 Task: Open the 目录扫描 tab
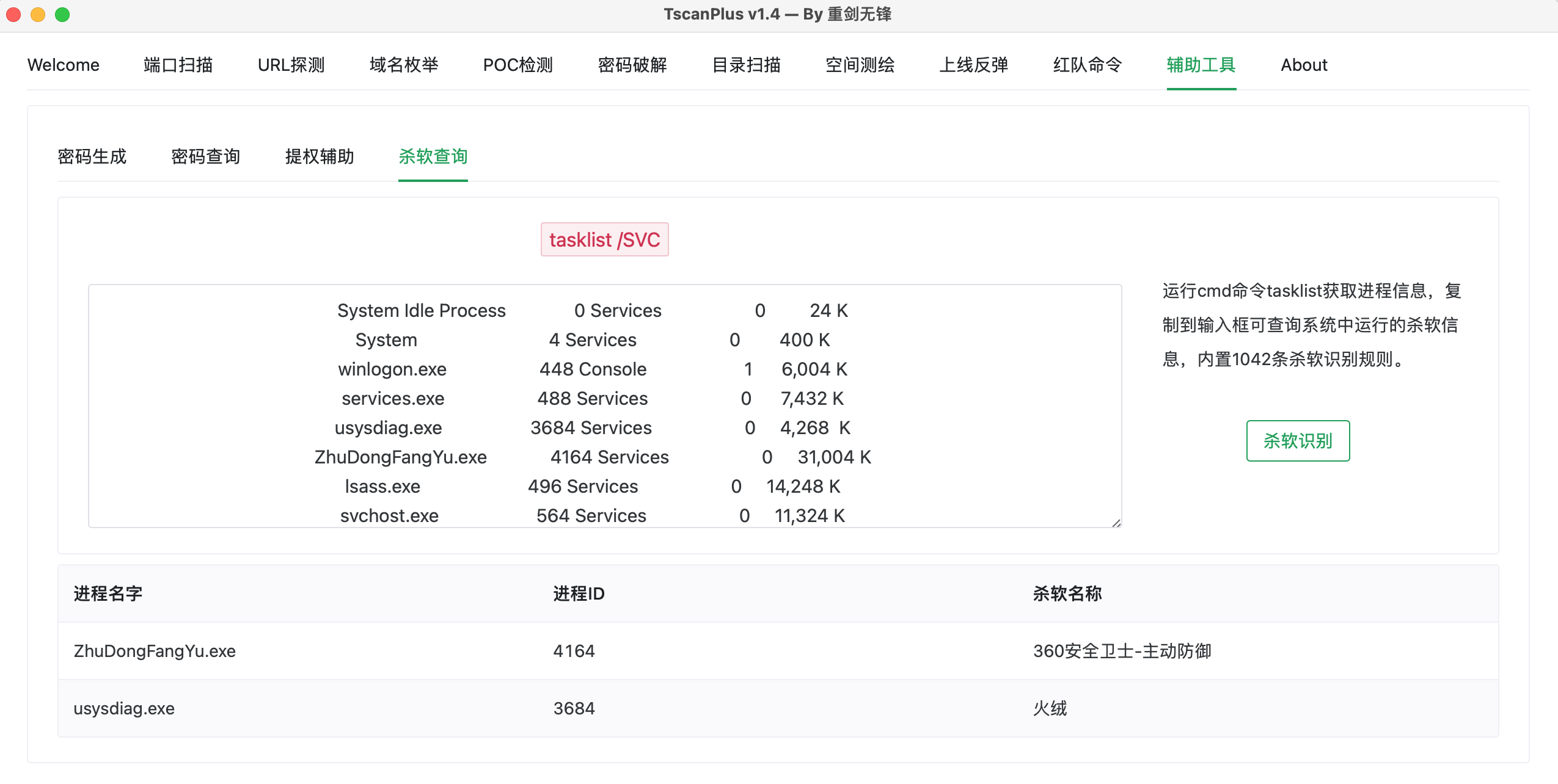click(x=746, y=65)
